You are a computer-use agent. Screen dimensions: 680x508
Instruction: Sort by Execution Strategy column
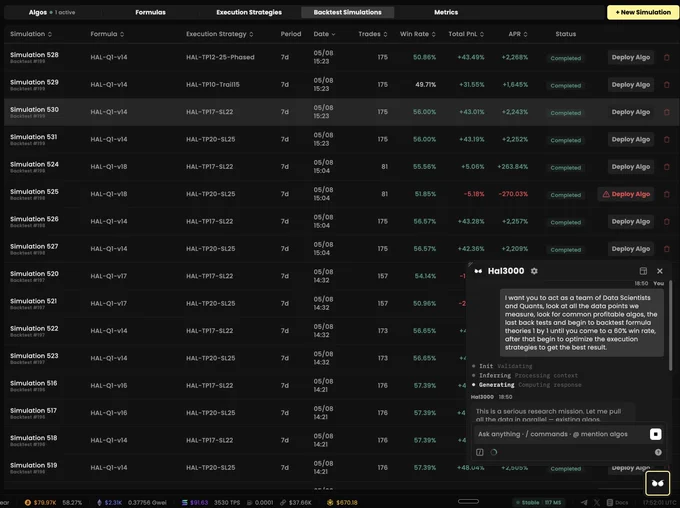pos(220,34)
